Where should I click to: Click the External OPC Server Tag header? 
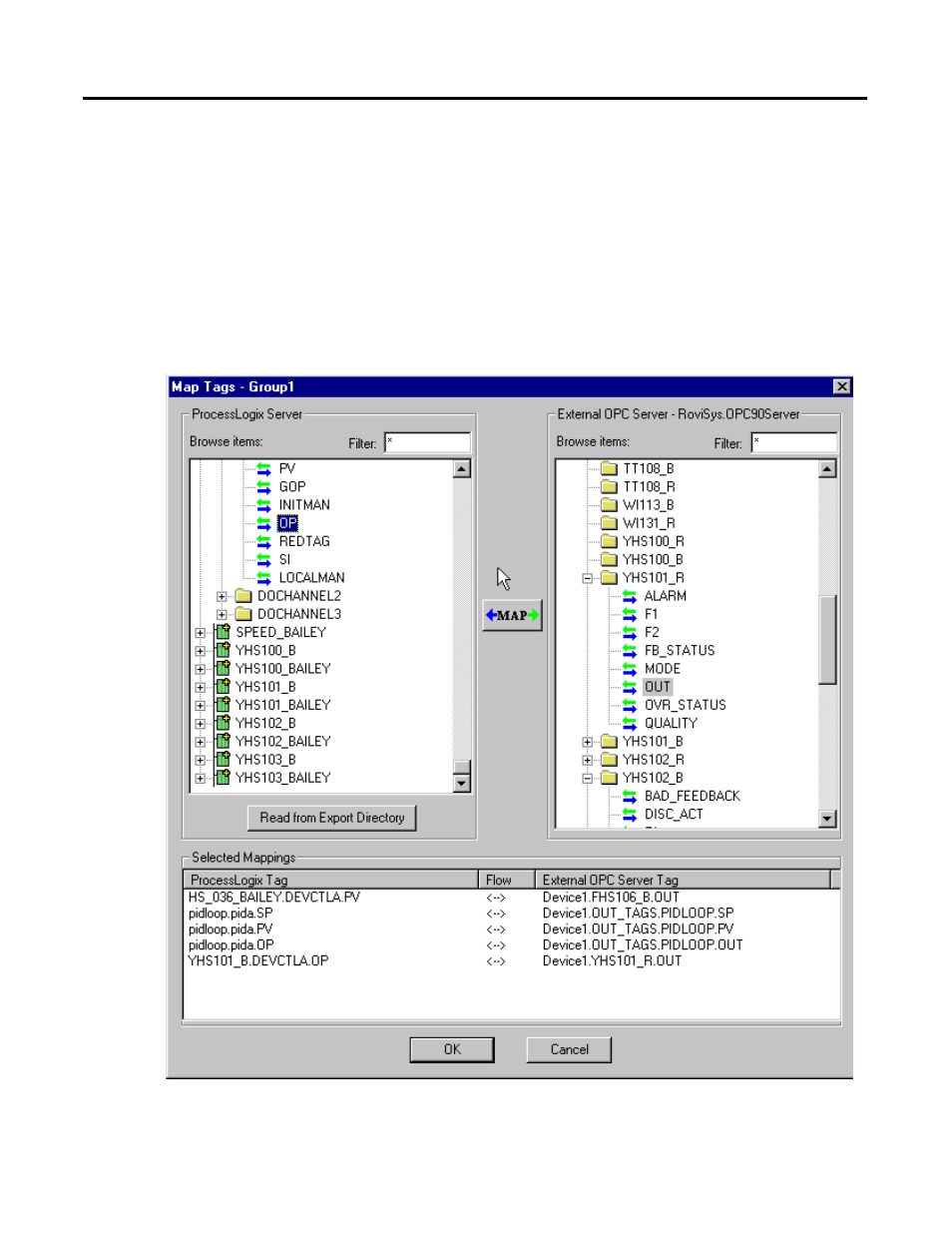(683, 880)
